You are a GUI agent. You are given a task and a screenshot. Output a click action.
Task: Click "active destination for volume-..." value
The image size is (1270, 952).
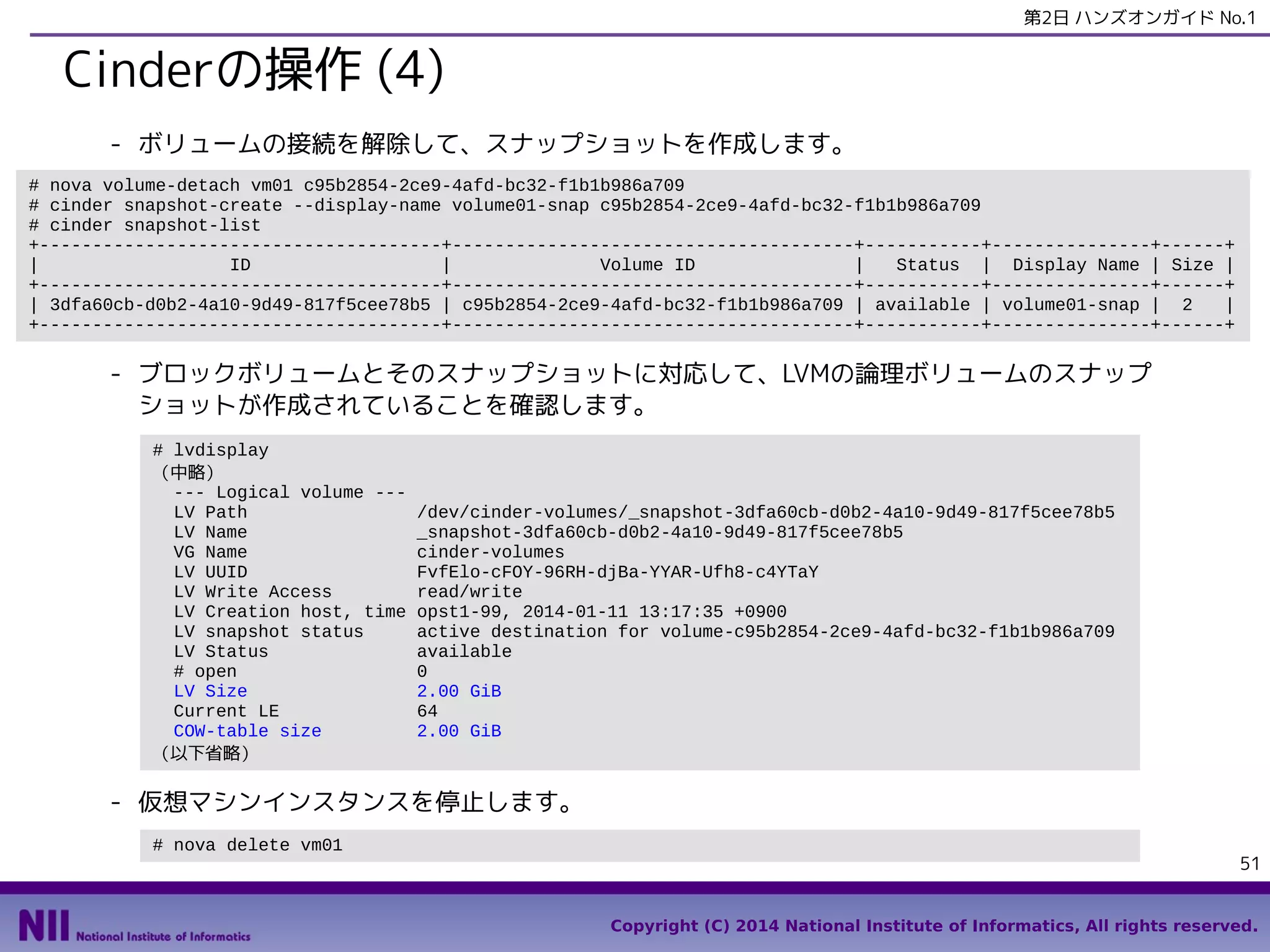[766, 631]
